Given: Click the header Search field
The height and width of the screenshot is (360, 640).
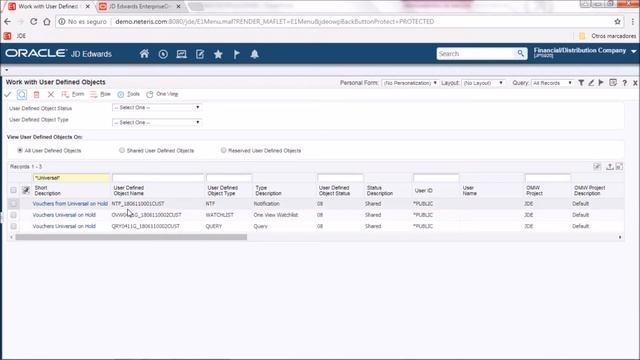Looking at the screenshot, I should coord(476,53).
